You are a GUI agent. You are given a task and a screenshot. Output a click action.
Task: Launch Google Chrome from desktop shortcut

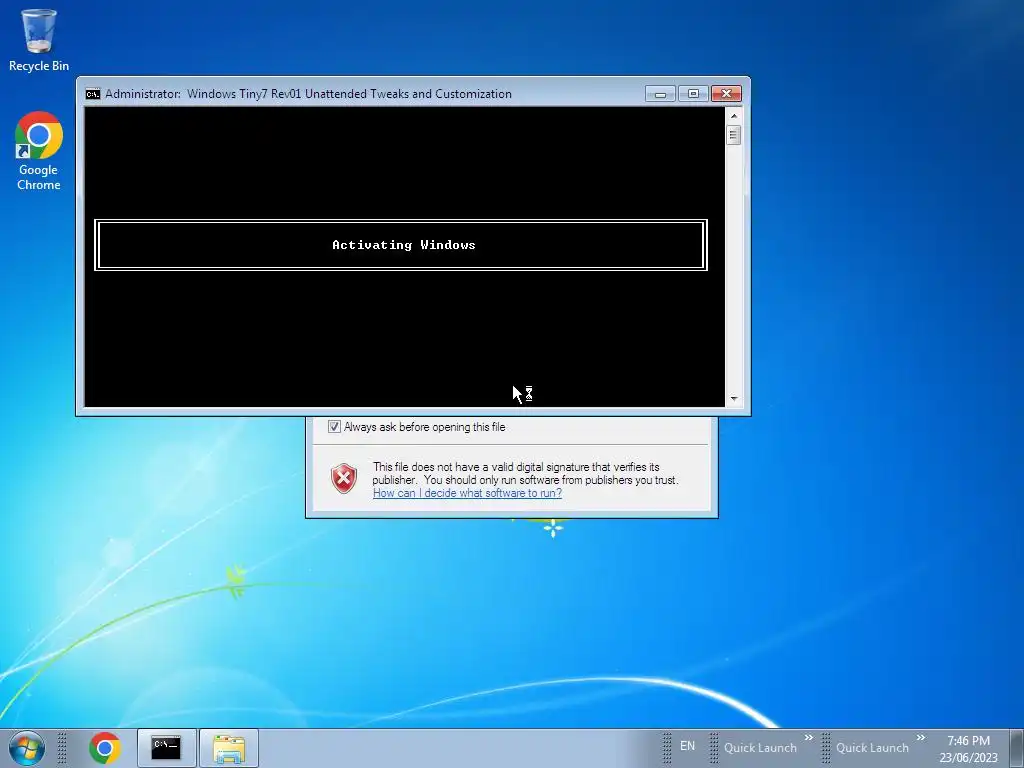(x=39, y=151)
